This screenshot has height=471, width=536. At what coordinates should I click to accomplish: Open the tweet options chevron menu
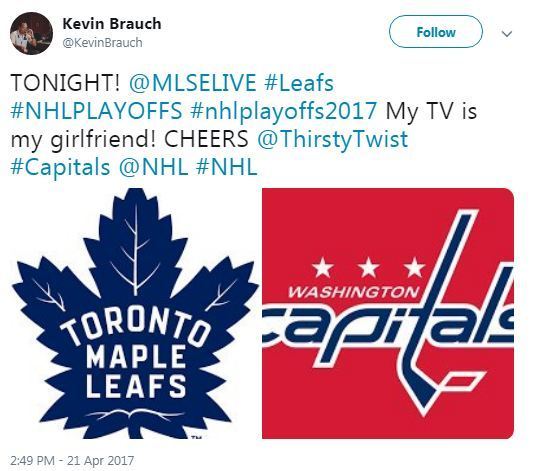pos(507,33)
